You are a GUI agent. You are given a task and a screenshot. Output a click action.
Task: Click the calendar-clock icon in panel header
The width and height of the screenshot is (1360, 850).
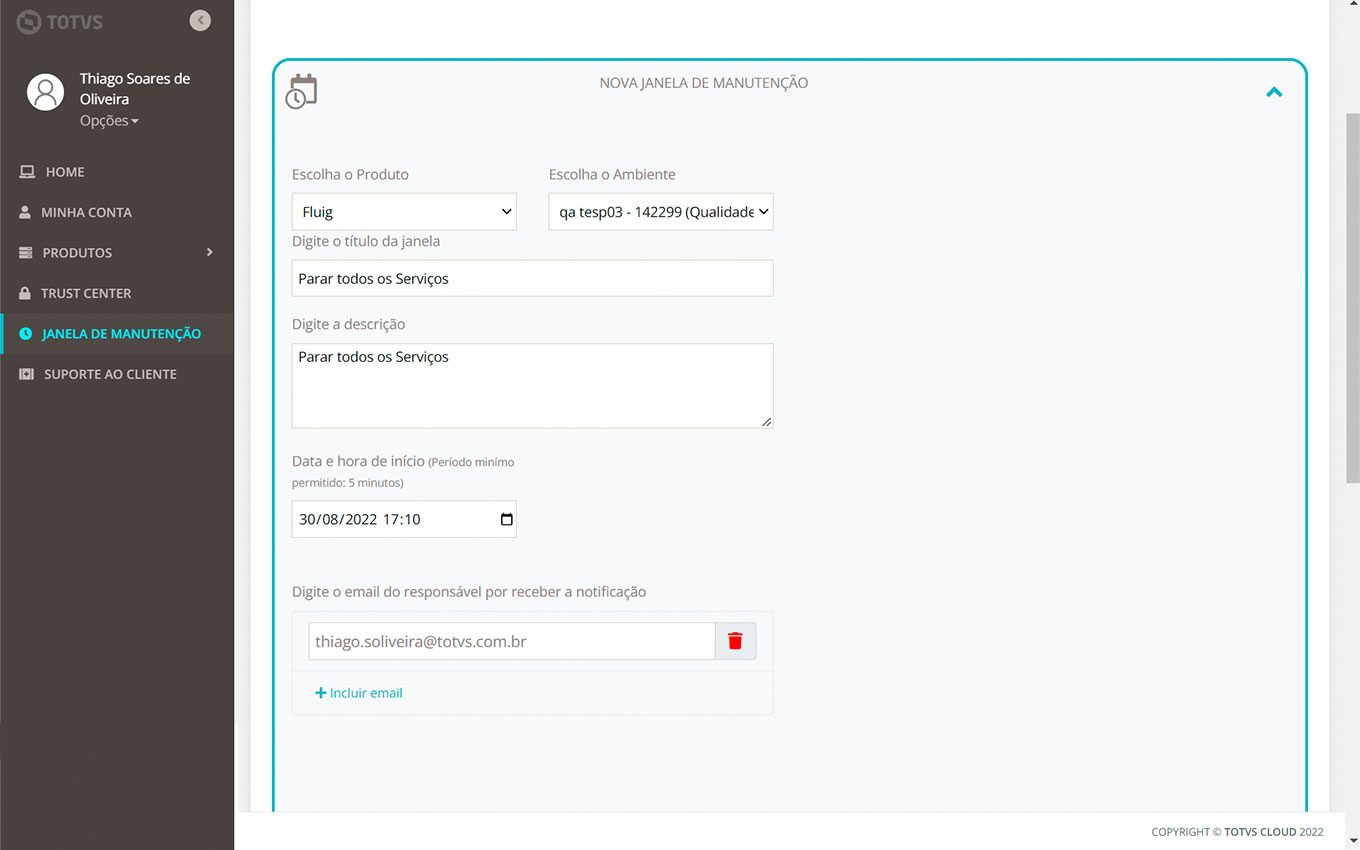(x=301, y=91)
